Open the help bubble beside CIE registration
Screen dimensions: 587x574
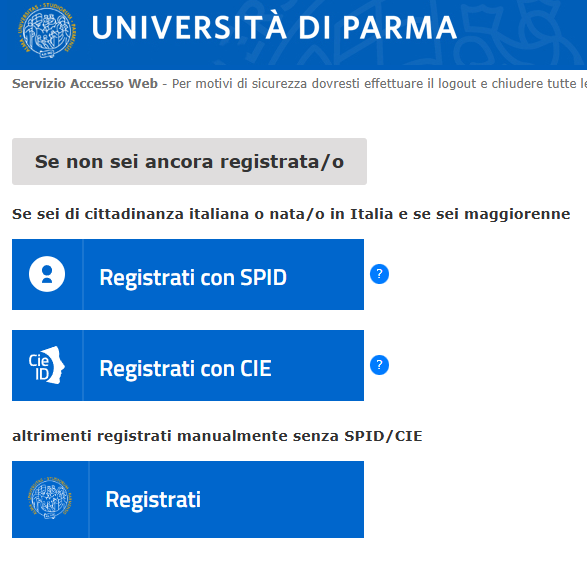tap(379, 365)
